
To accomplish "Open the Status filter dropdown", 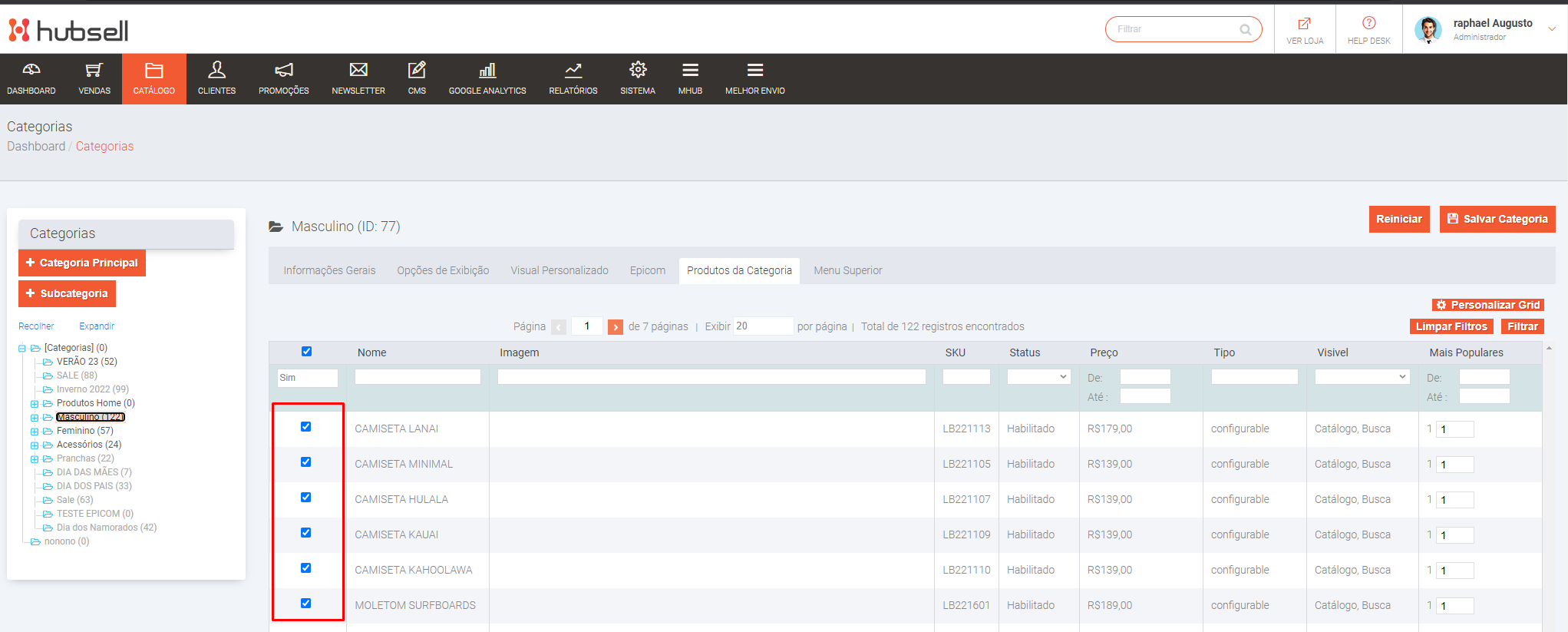I will pos(1038,377).
